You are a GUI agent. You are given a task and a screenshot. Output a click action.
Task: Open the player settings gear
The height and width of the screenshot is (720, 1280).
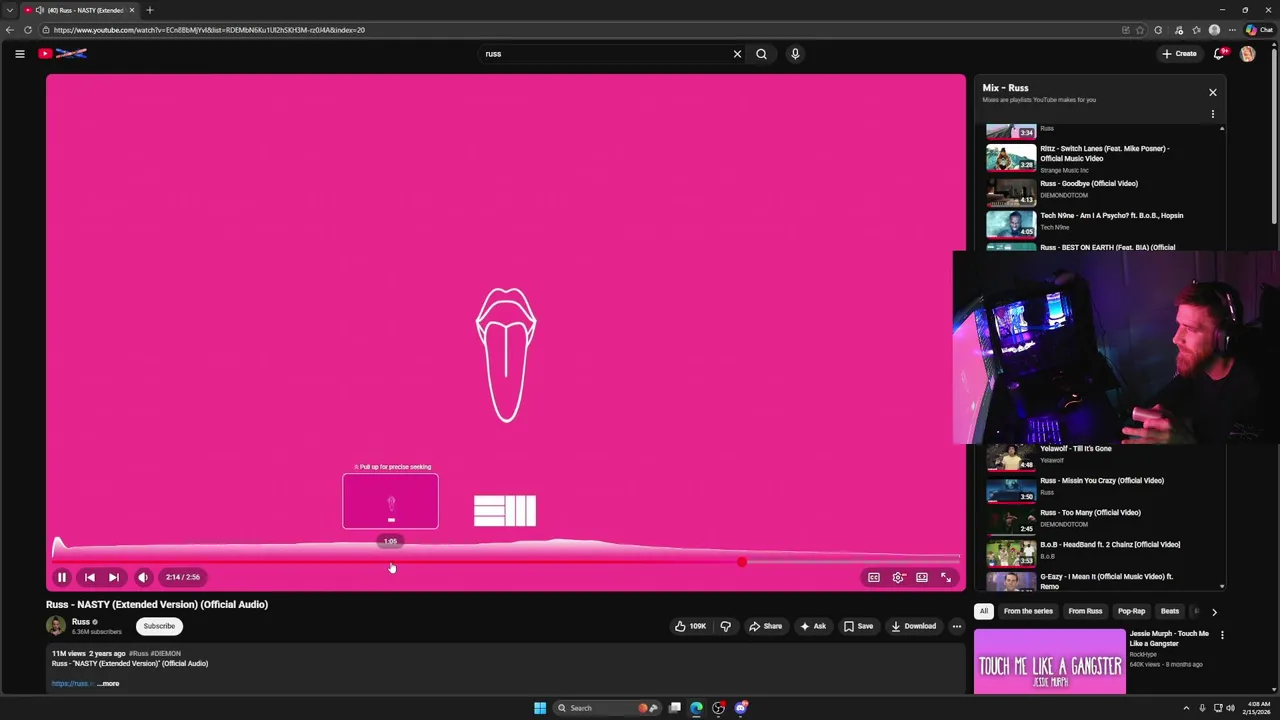[x=898, y=577]
